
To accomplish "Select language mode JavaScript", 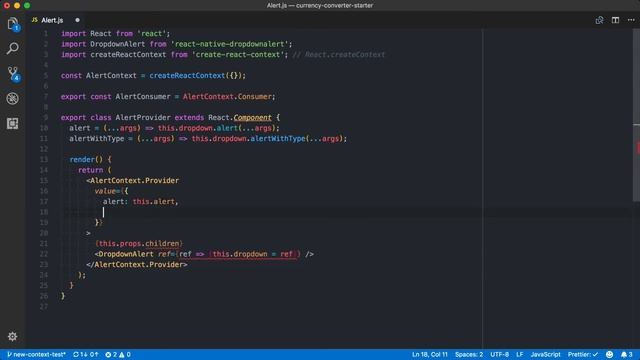I will (x=545, y=354).
